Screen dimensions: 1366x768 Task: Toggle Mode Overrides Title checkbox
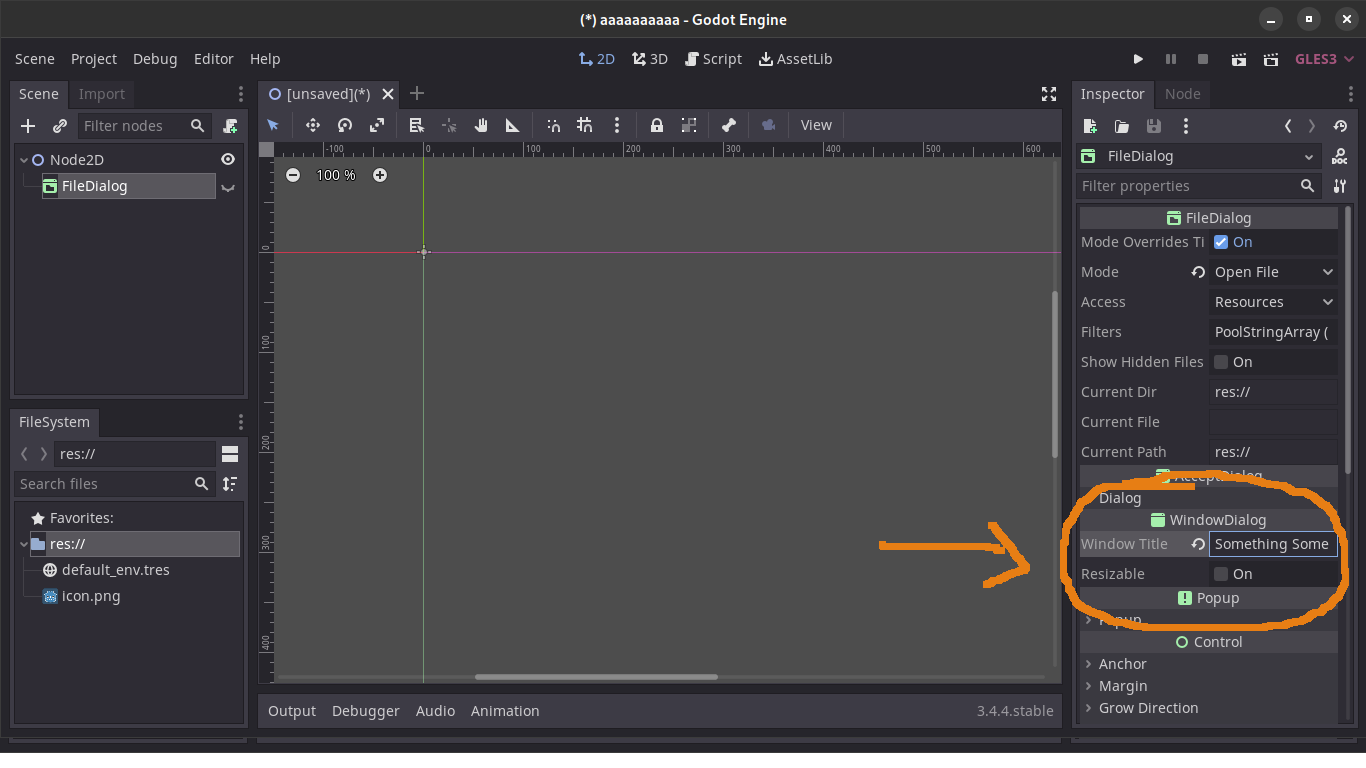pos(1221,242)
